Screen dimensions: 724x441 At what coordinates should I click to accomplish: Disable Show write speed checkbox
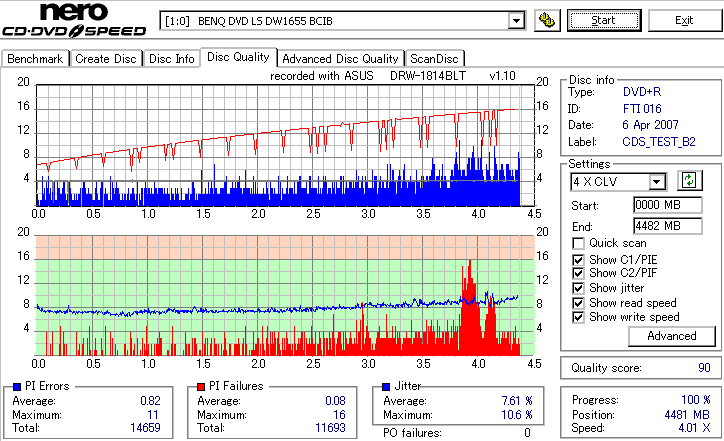(x=578, y=317)
